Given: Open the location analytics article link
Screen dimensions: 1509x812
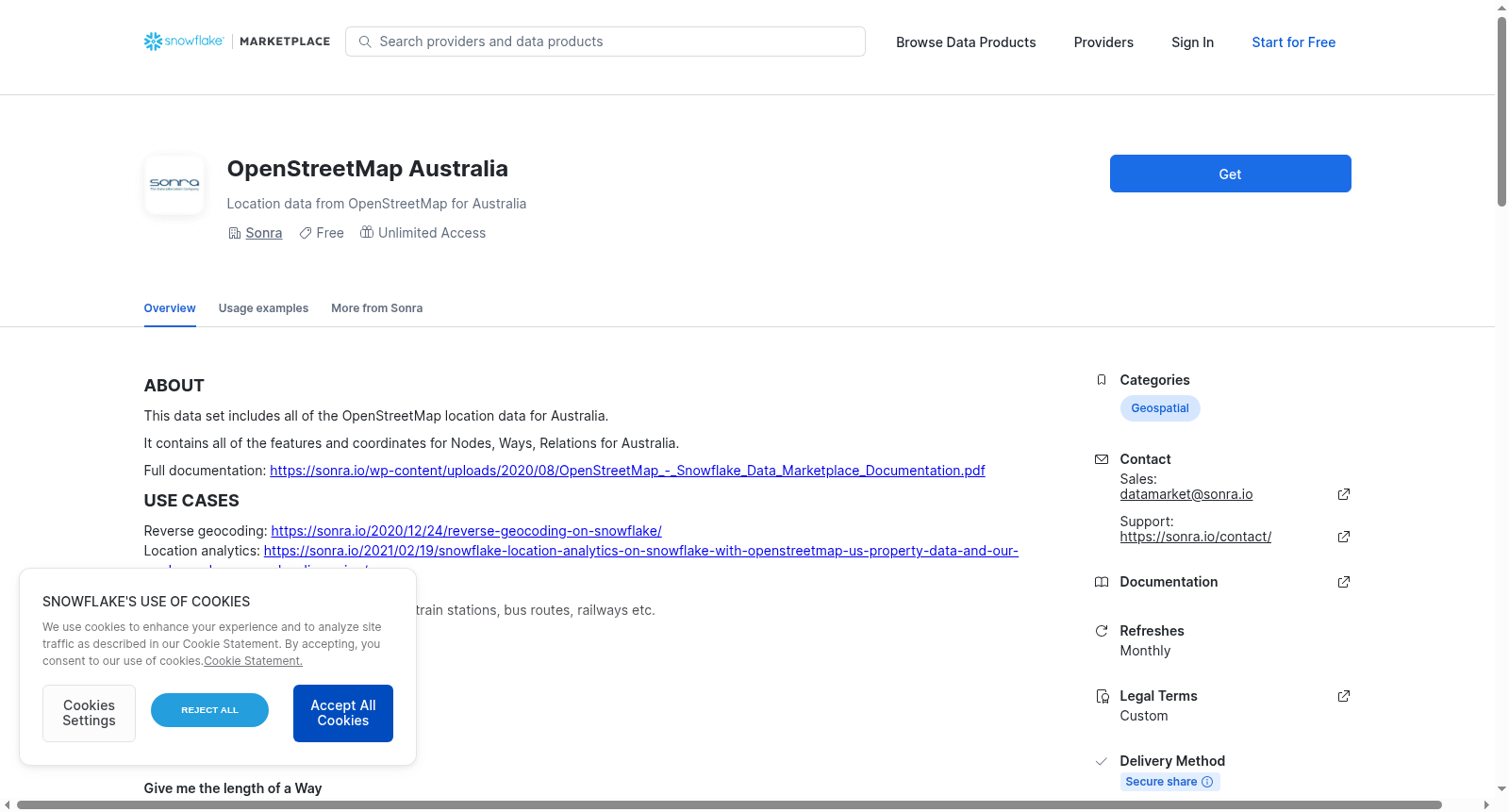Looking at the screenshot, I should [x=640, y=551].
